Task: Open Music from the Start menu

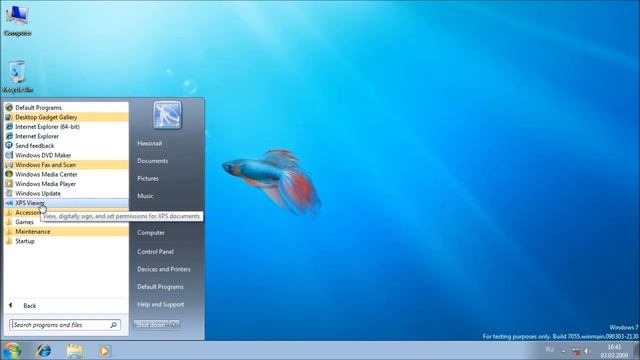Action: pyautogui.click(x=145, y=196)
